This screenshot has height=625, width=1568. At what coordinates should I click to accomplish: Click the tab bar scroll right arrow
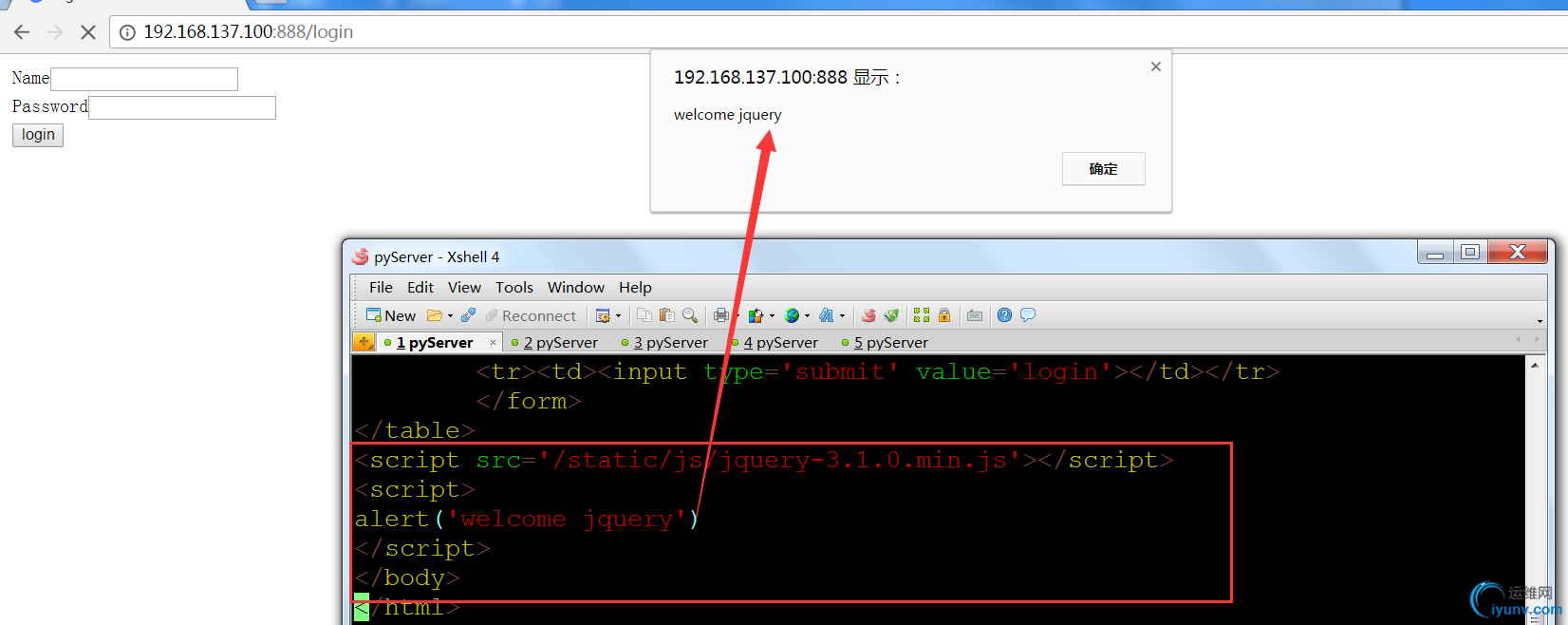(1537, 339)
